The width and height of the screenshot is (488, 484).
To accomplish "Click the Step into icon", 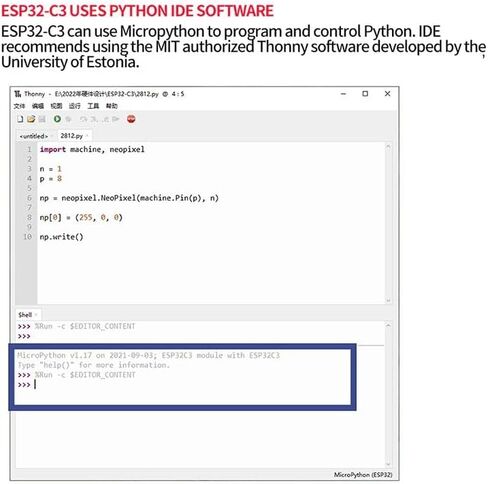I will coord(94,119).
